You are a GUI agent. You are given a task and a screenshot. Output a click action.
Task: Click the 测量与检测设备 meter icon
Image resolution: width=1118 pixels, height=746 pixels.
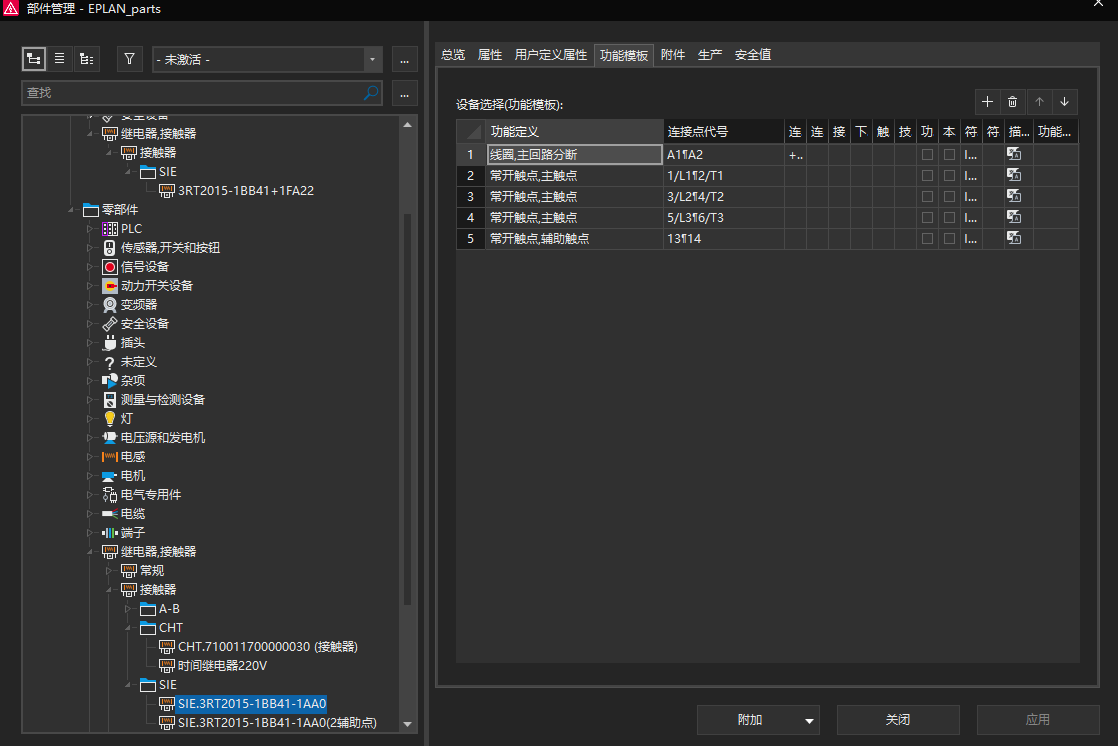(x=110, y=400)
